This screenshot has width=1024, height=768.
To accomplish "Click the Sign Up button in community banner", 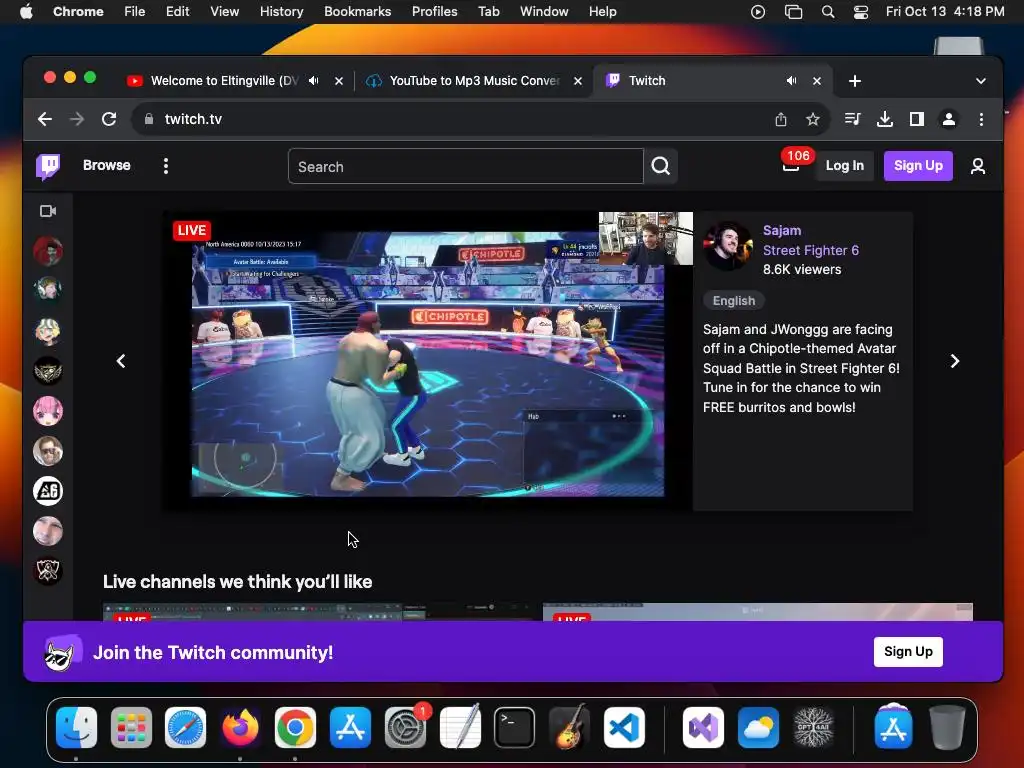I will [x=908, y=652].
